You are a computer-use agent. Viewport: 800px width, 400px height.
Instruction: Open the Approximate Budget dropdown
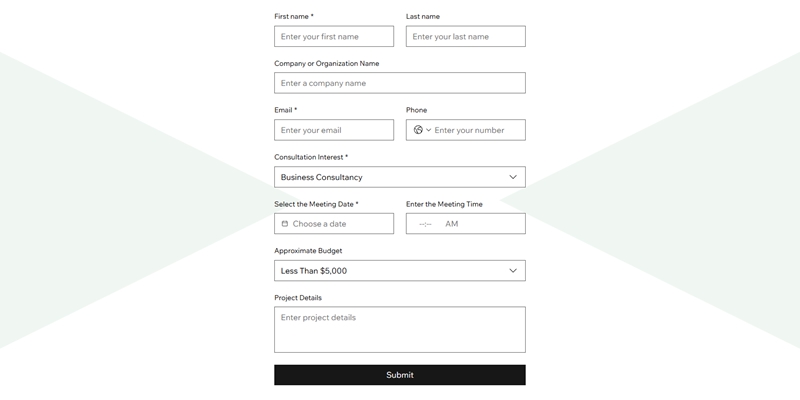(399, 271)
